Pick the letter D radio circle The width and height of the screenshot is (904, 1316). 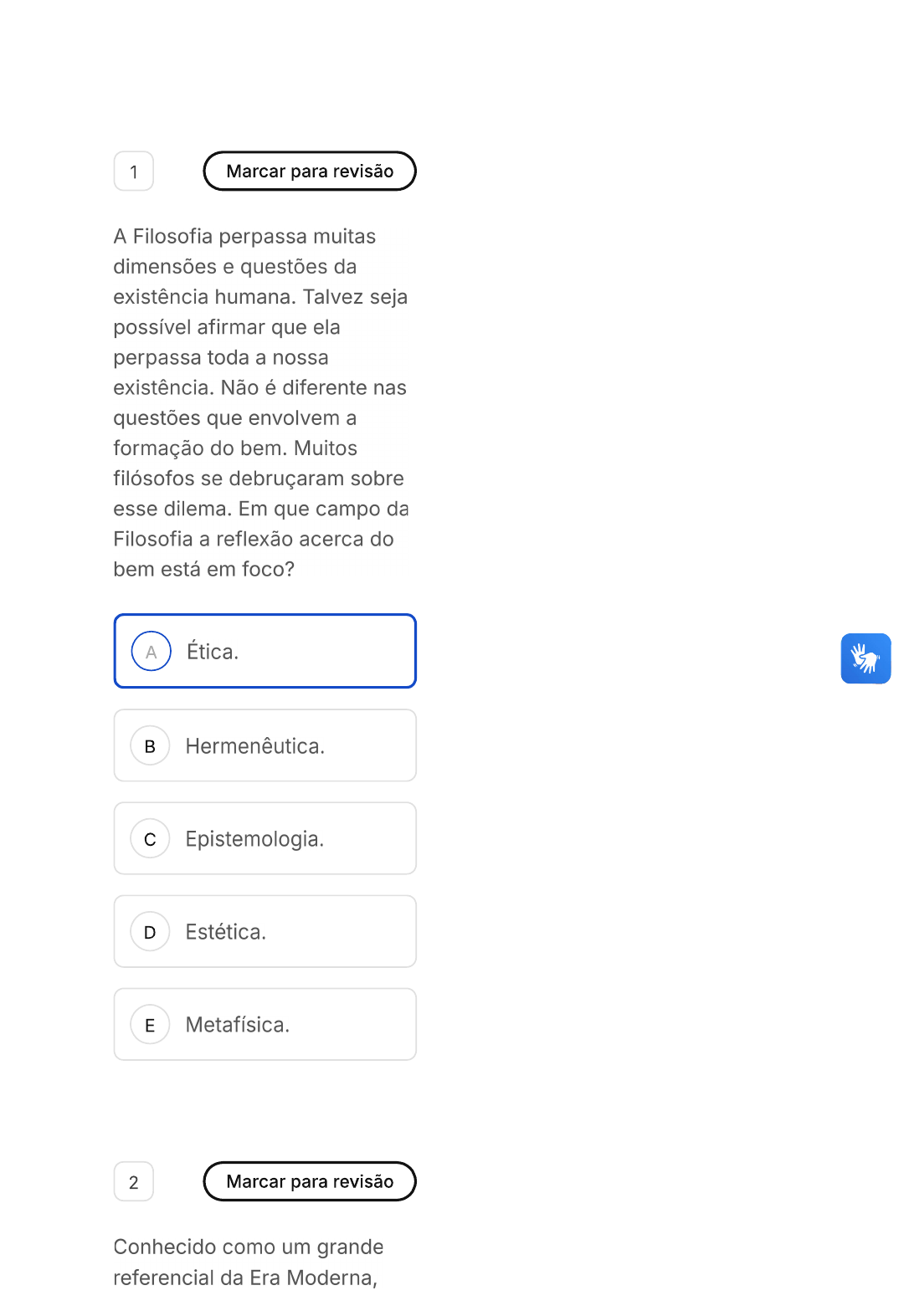151,932
